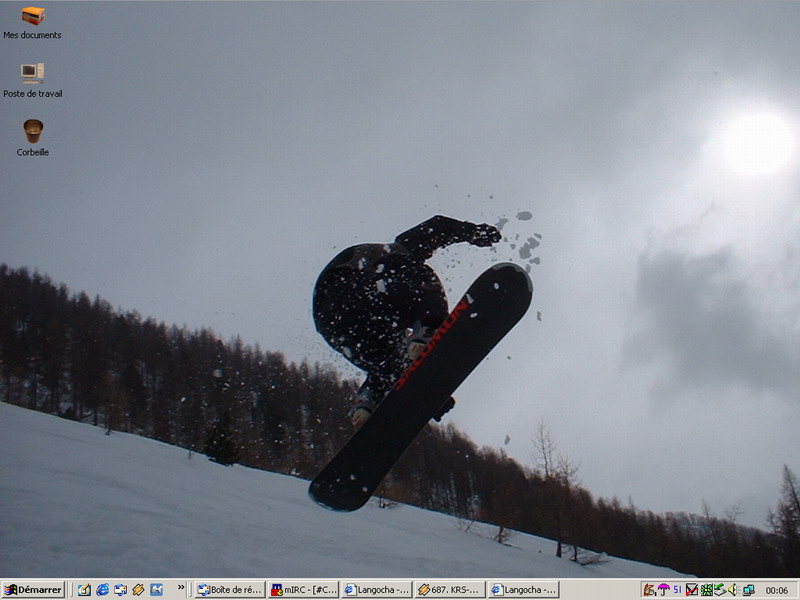This screenshot has height=600, width=800.
Task: Click the fifth Quick Launch blue icon
Action: 156,590
